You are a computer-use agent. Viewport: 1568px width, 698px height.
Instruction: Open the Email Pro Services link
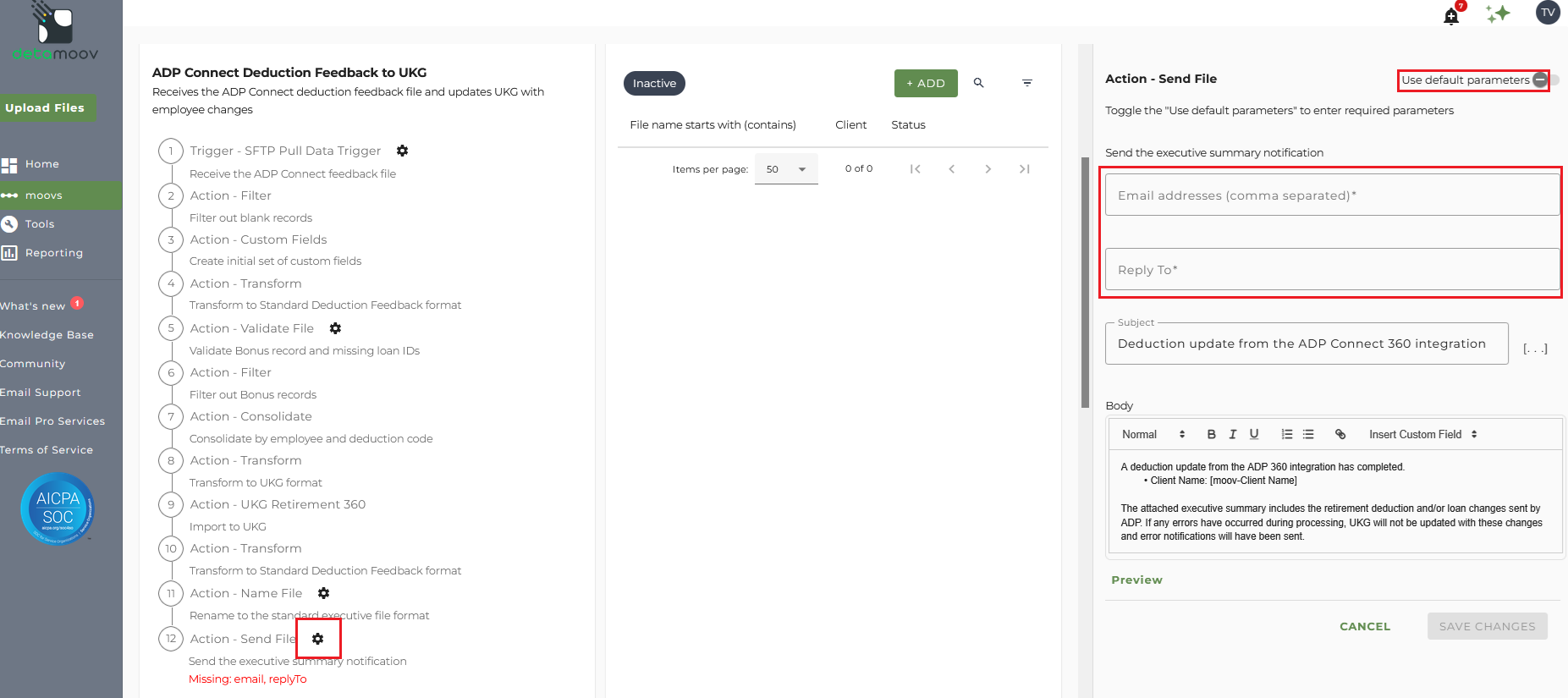[x=52, y=421]
